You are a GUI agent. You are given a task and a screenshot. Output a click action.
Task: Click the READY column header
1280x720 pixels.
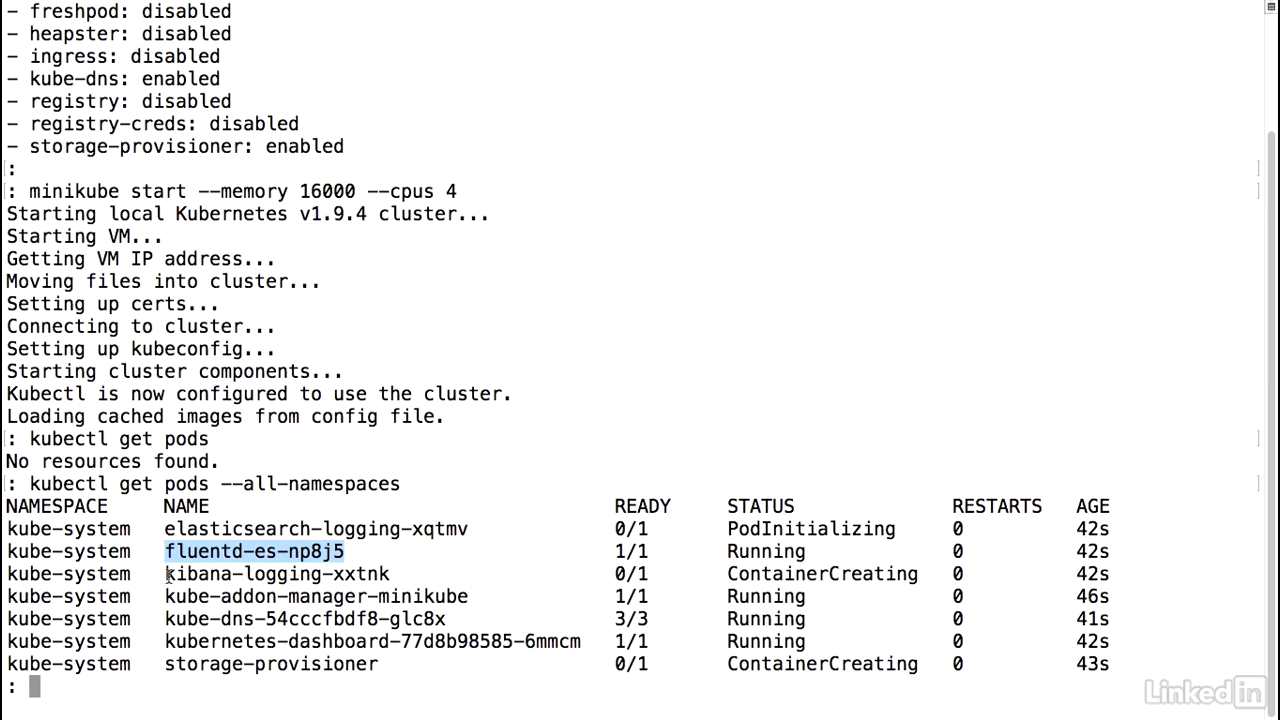642,507
